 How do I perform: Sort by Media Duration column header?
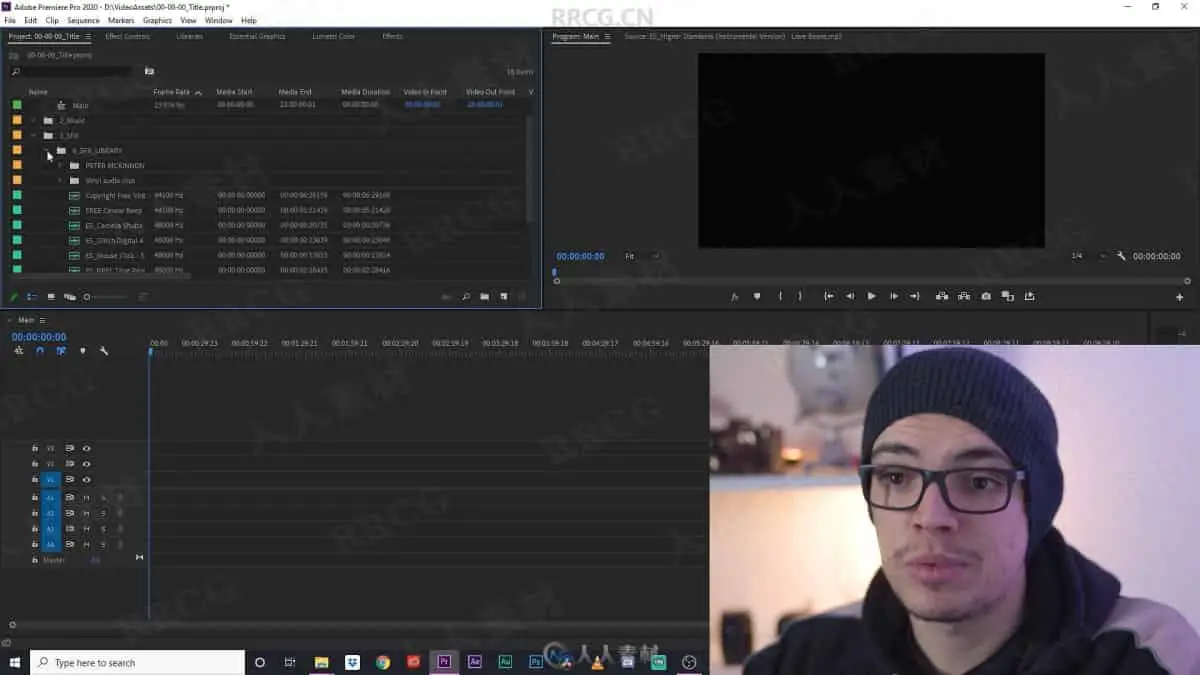tap(365, 92)
